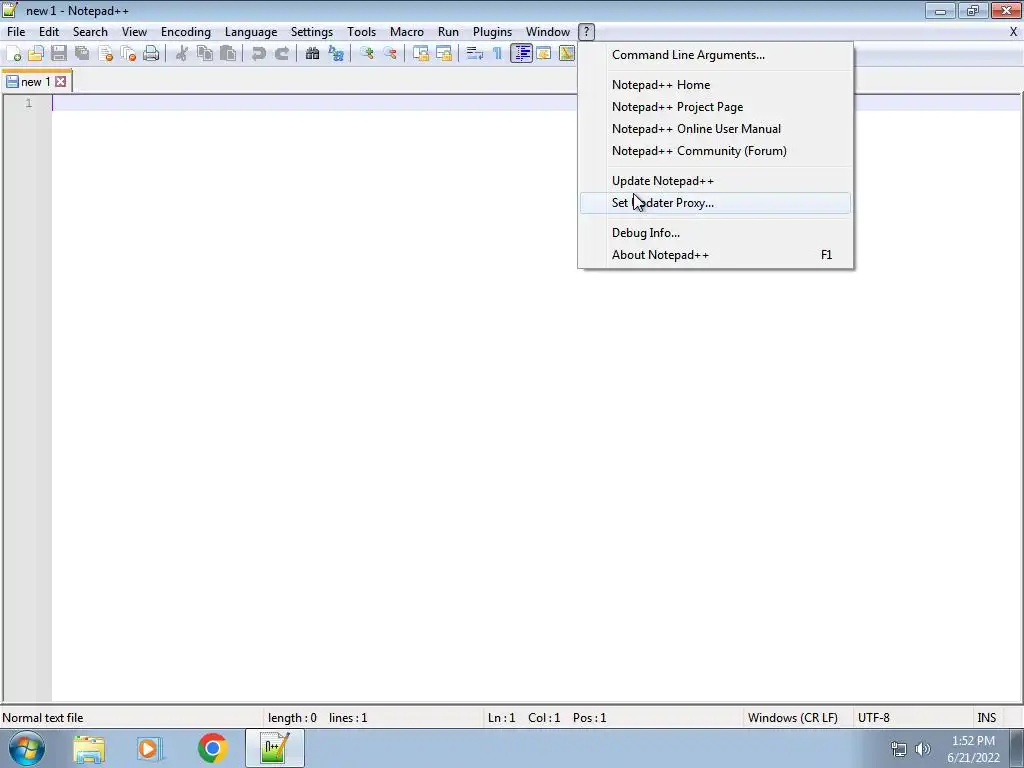Viewport: 1024px width, 768px height.
Task: Select Update Notepad++ menu item
Action: point(716,181)
